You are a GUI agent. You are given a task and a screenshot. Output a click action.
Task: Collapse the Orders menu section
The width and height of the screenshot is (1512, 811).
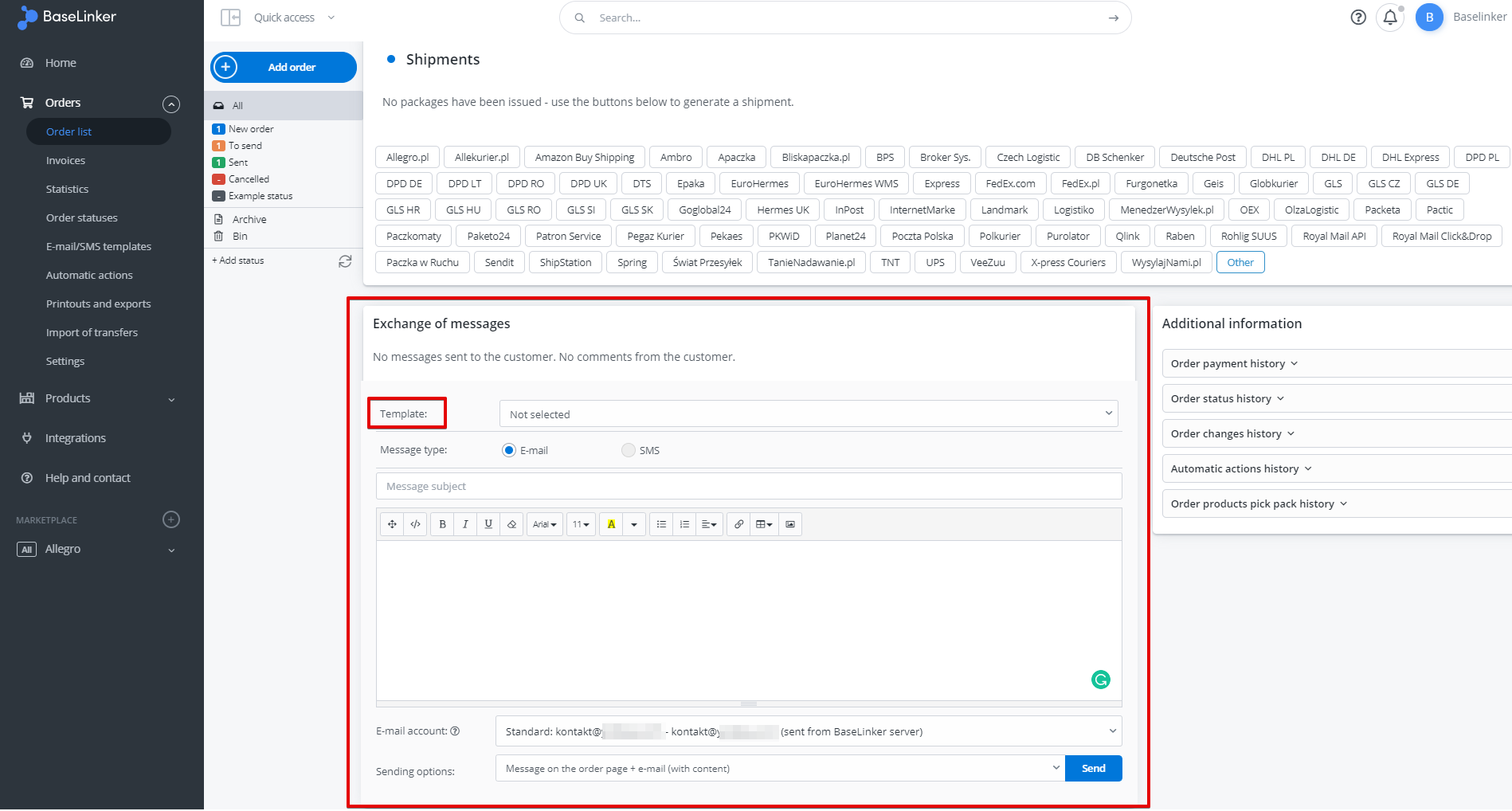171,104
